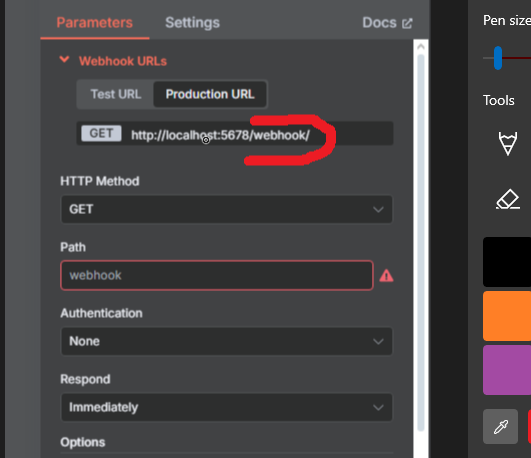The width and height of the screenshot is (531, 458).
Task: Choose the orange color swatch
Action: click(x=507, y=316)
